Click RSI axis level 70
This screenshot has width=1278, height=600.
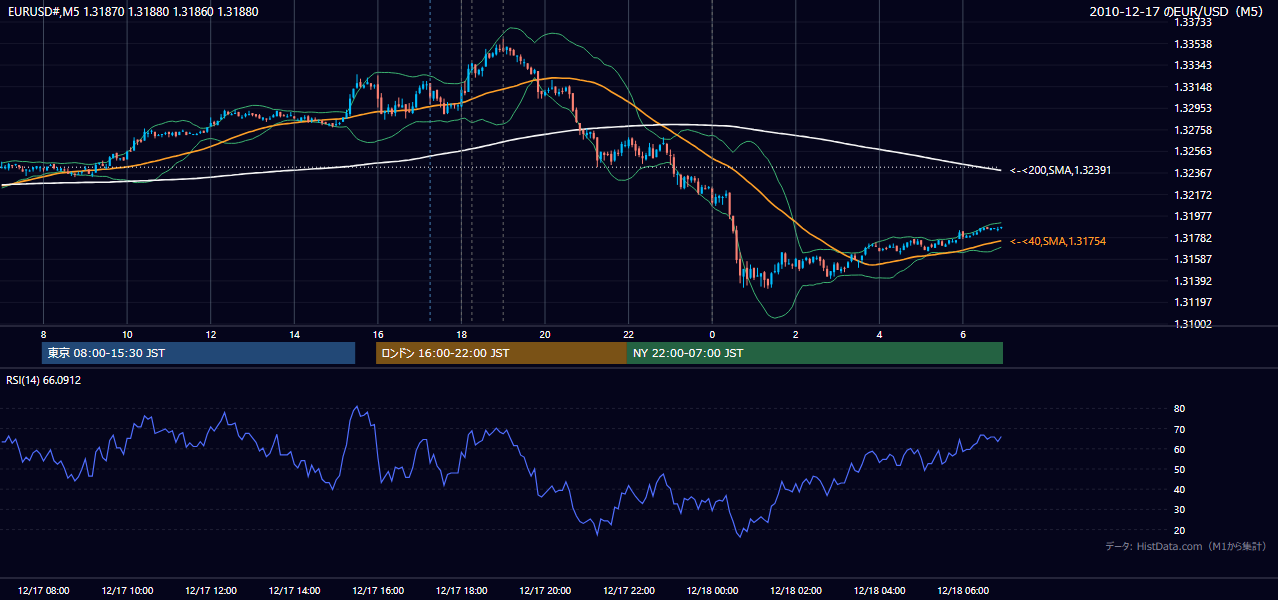[1179, 429]
